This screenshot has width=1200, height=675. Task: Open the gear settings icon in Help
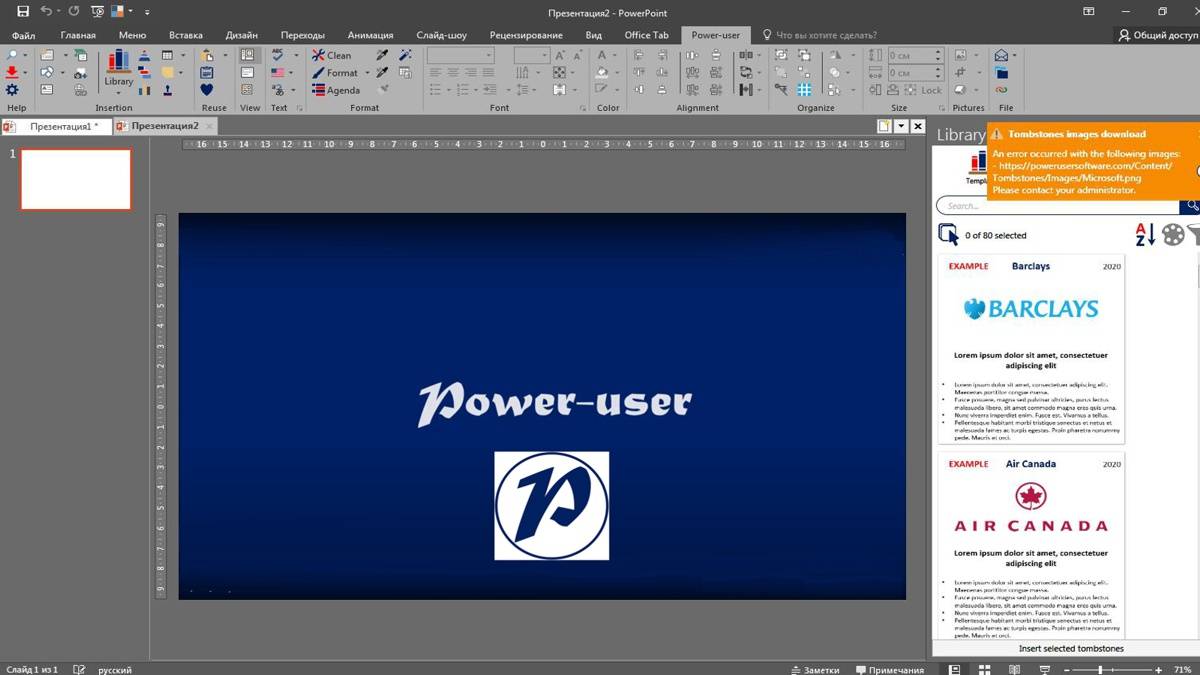click(12, 90)
